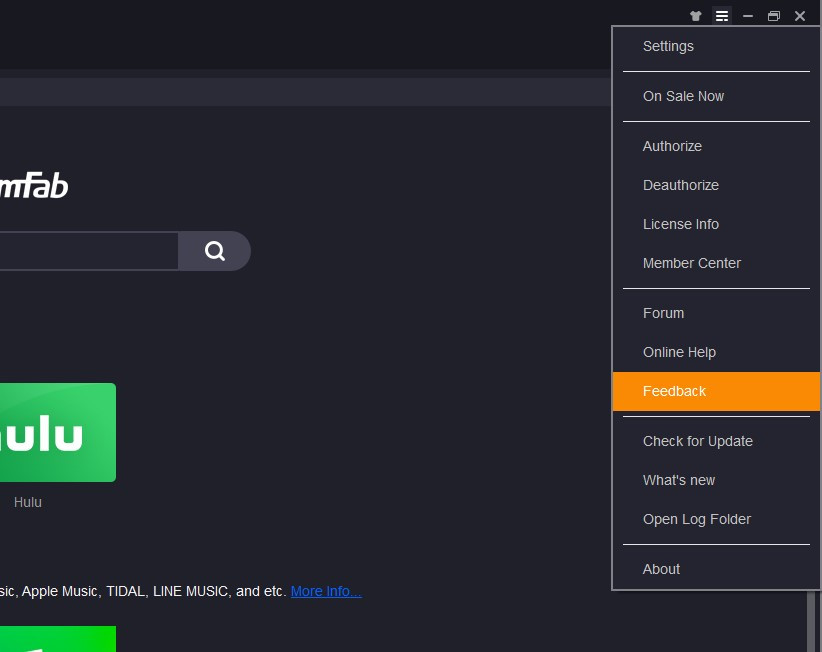The width and height of the screenshot is (822, 652).
Task: Select Online Help
Action: (679, 352)
